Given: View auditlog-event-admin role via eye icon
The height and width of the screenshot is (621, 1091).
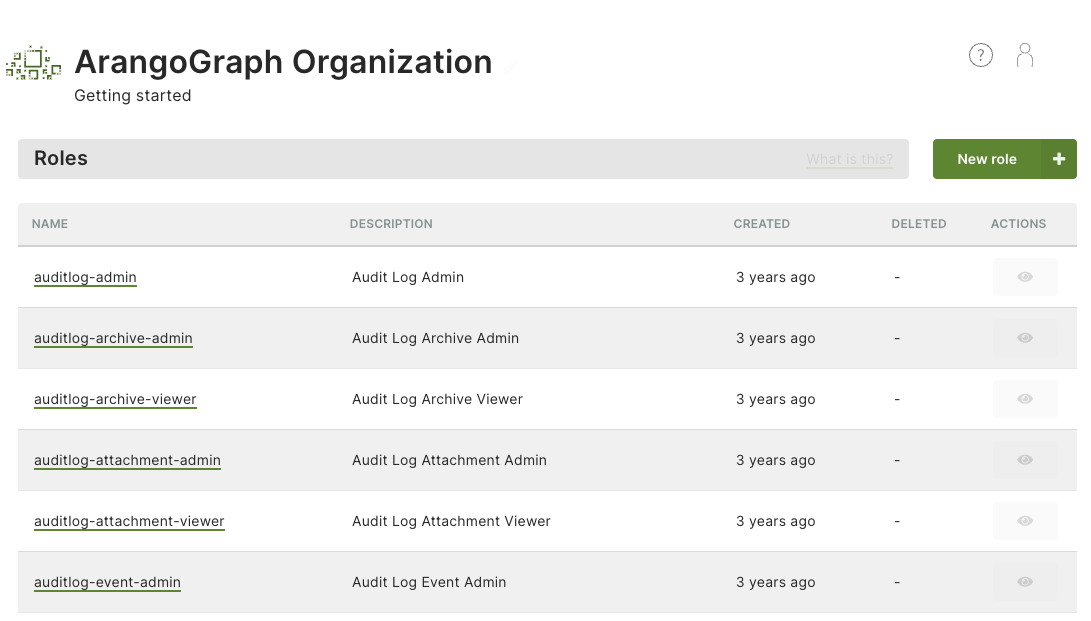Looking at the screenshot, I should [x=1025, y=582].
